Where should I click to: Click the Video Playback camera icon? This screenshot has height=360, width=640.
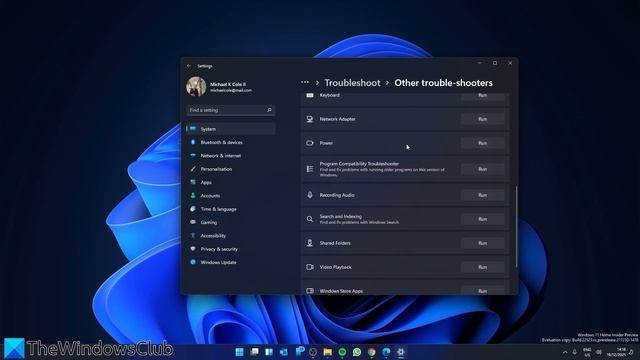coord(310,267)
